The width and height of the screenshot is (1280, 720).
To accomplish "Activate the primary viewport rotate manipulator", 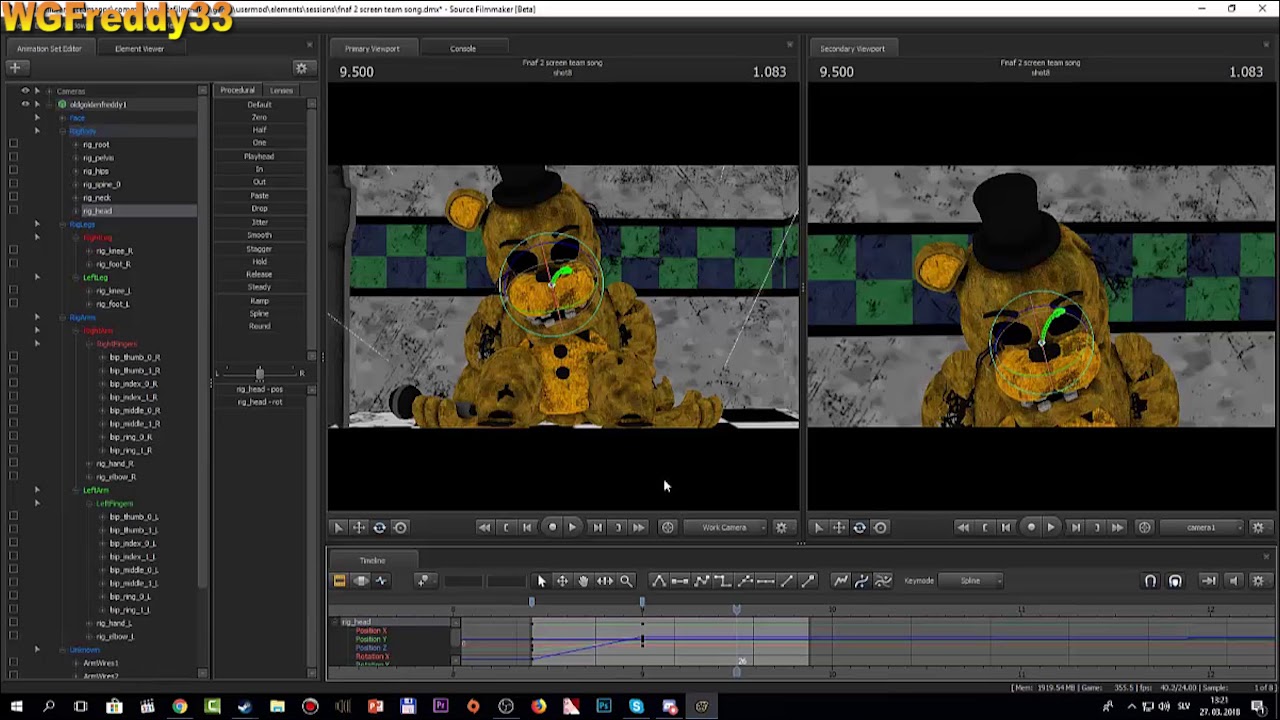I will [x=379, y=527].
